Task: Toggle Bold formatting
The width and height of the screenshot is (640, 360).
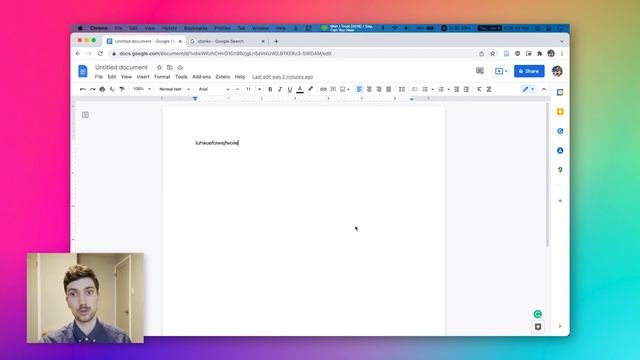Action: click(270, 89)
